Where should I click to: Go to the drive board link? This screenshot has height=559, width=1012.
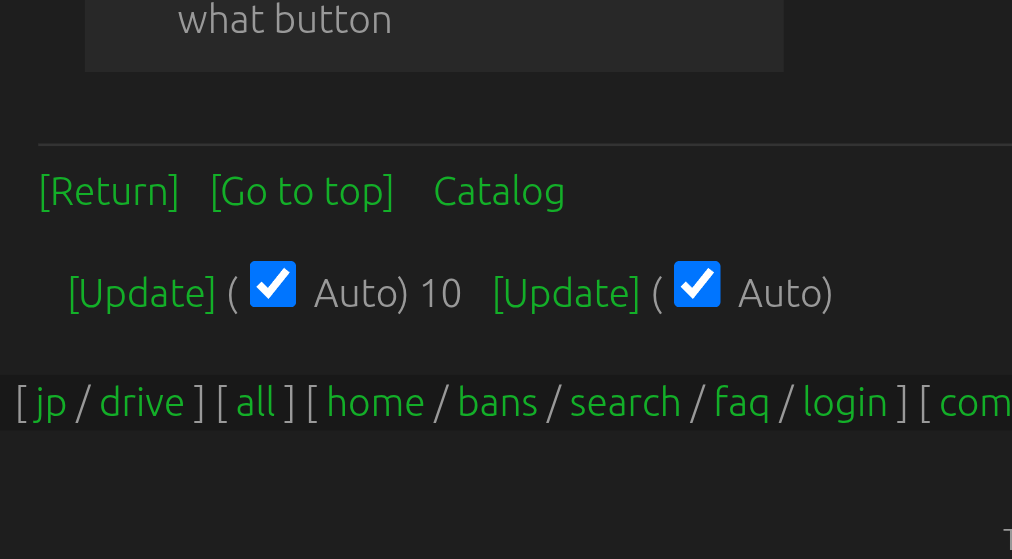point(142,403)
